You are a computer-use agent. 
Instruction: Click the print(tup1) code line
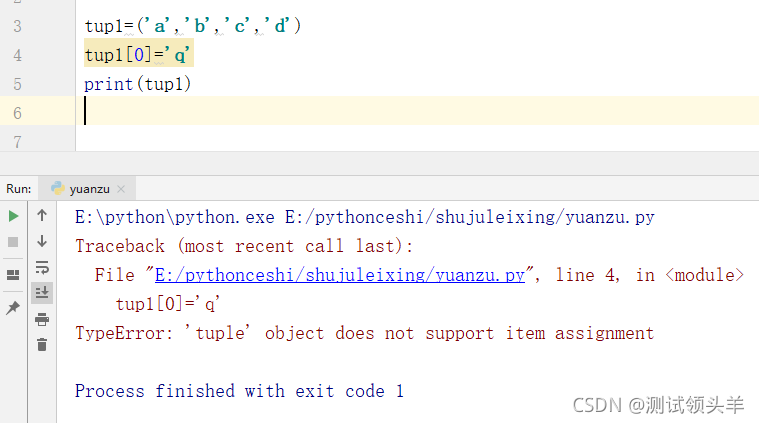137,84
